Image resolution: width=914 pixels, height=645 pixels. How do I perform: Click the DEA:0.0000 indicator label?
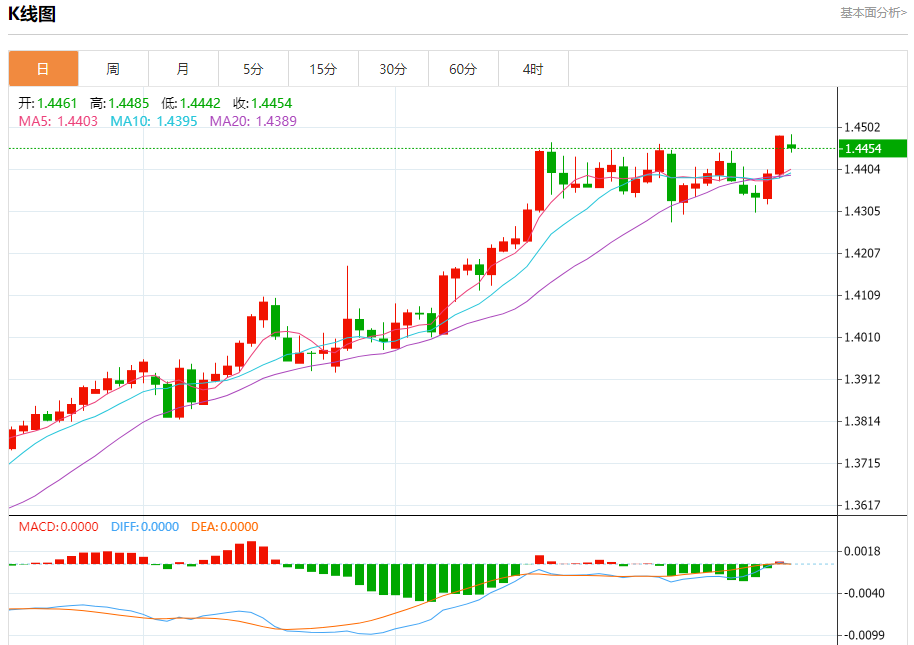click(x=224, y=527)
